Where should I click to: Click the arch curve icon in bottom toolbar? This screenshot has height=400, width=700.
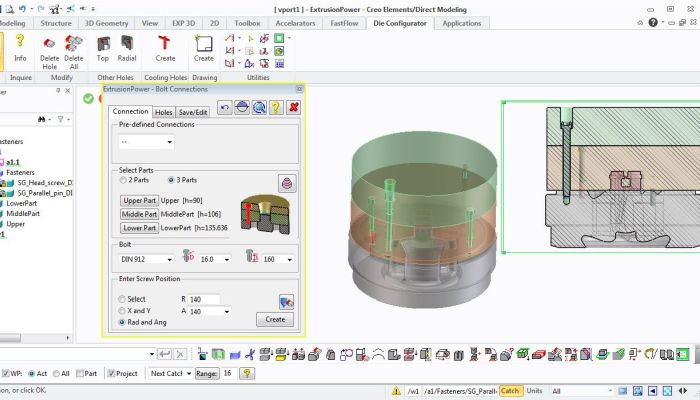click(378, 354)
